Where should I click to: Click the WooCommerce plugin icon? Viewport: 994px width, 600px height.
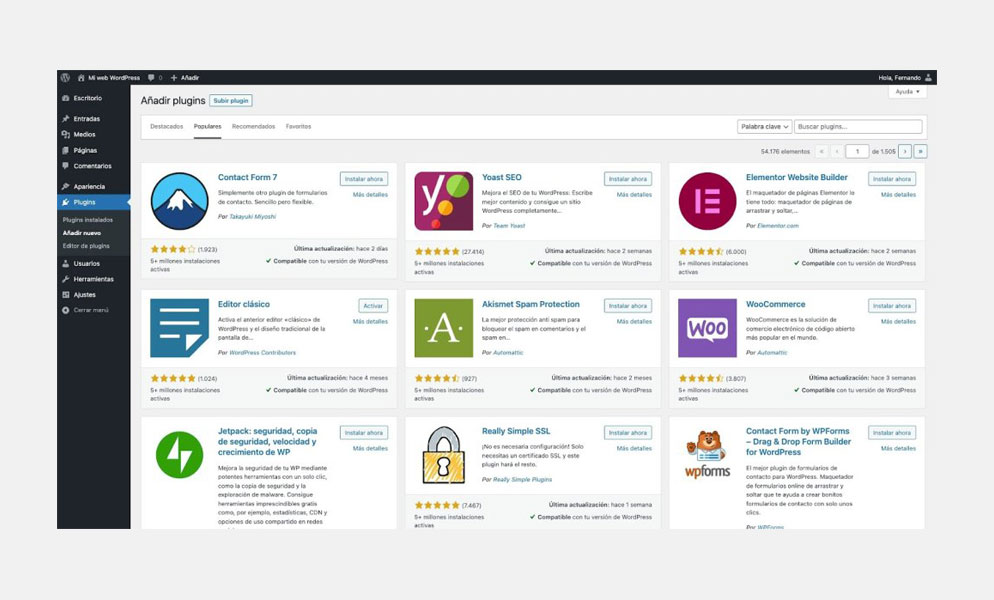pyautogui.click(x=707, y=328)
